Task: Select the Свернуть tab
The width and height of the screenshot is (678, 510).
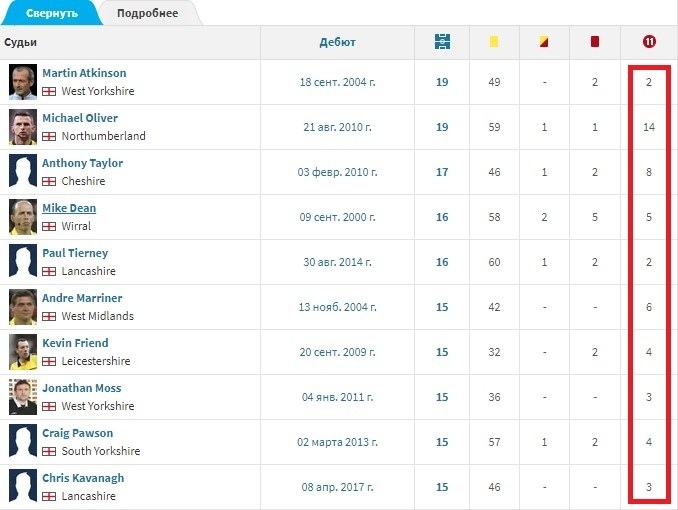Action: point(51,13)
